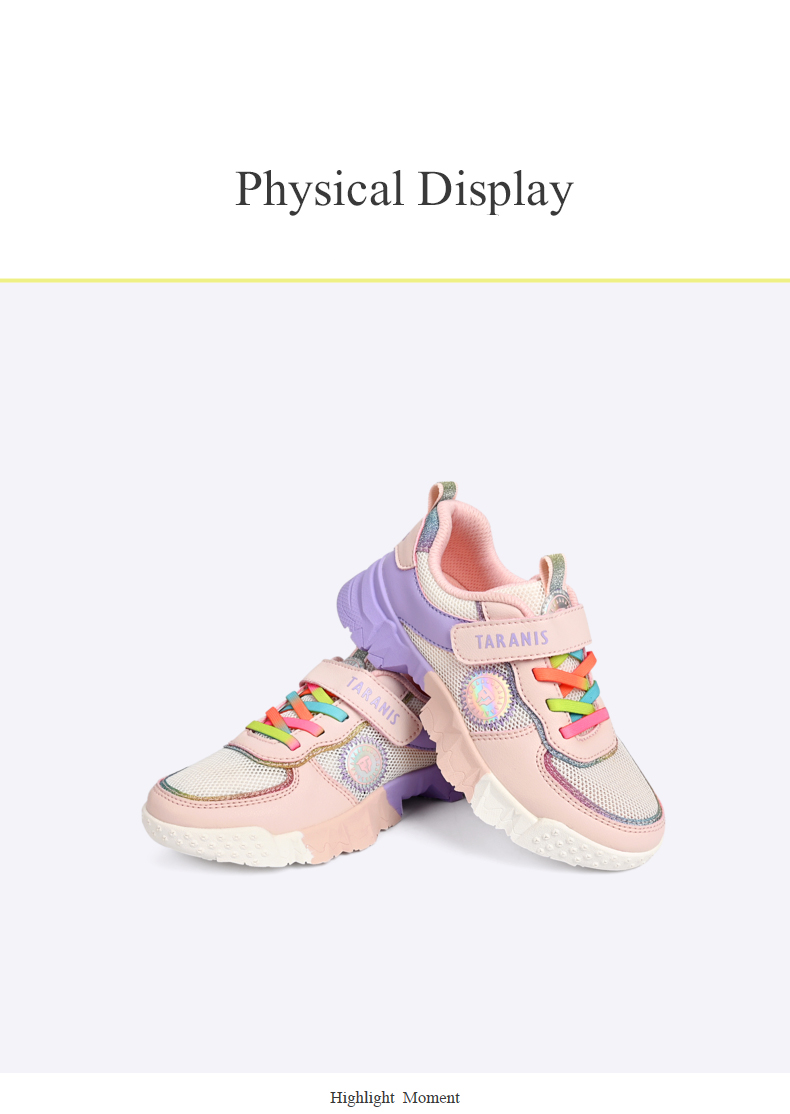
Task: Click the holographic round badge on upright shoe
Action: coord(485,697)
